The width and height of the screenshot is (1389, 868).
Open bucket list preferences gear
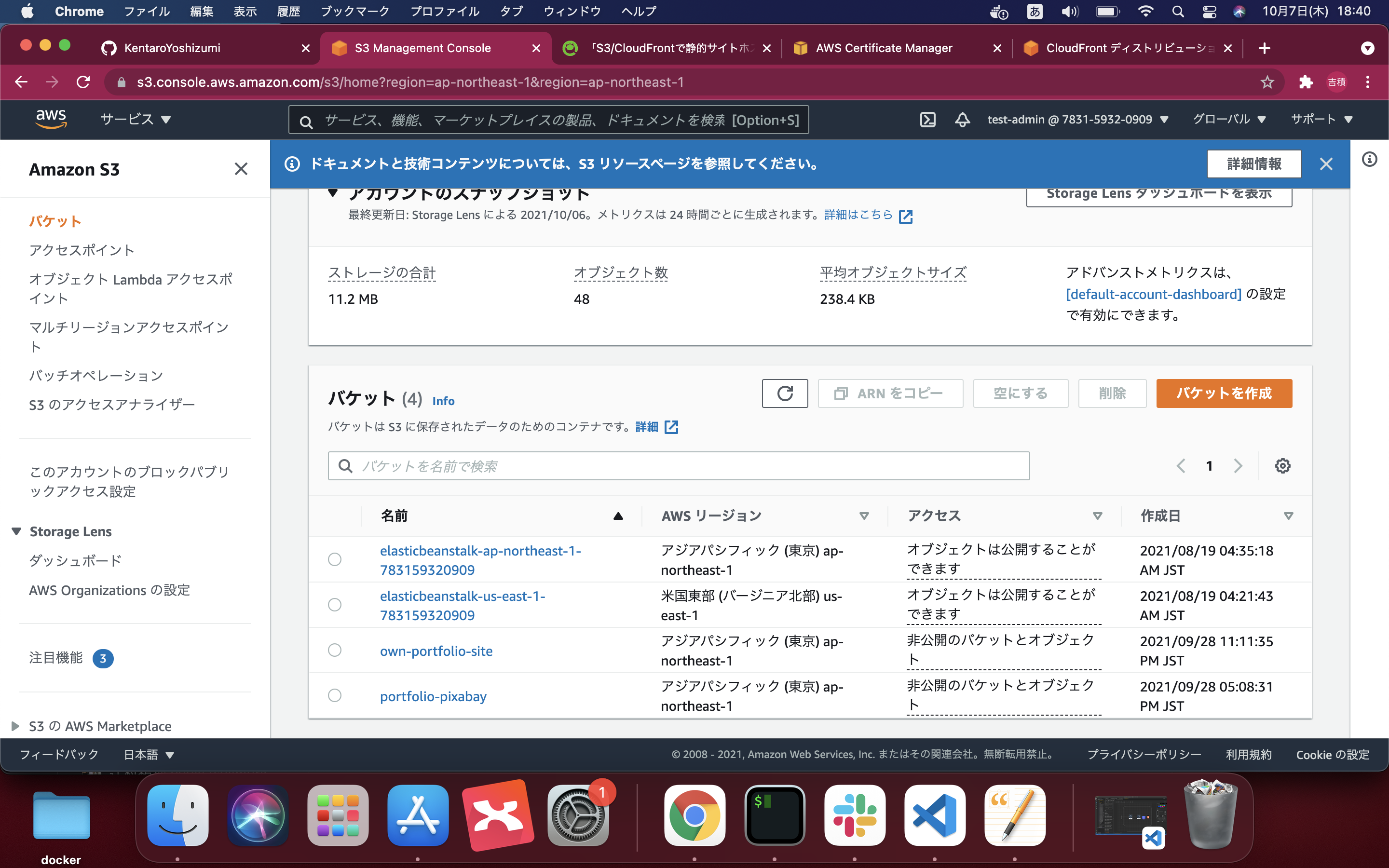click(1283, 465)
